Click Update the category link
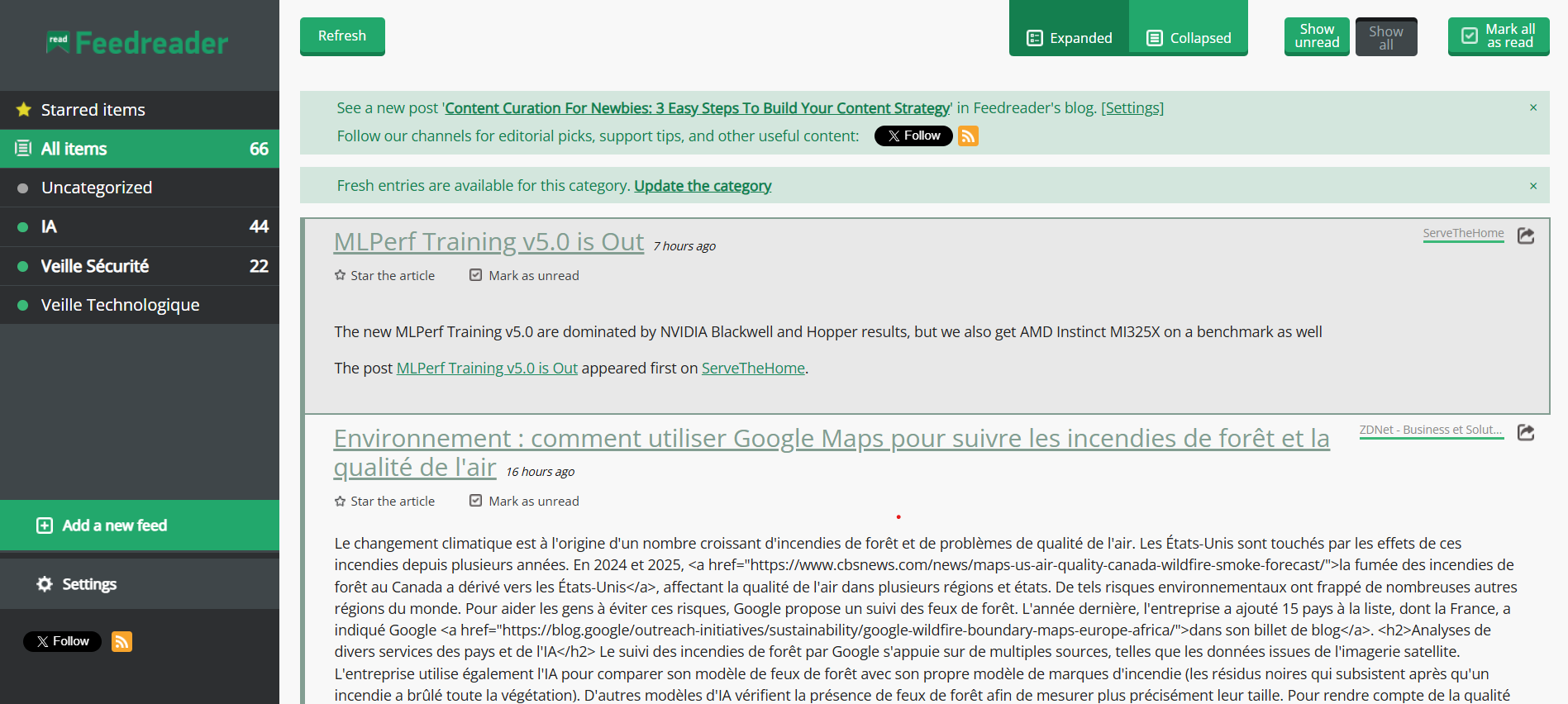This screenshot has width=1568, height=704. coord(703,186)
